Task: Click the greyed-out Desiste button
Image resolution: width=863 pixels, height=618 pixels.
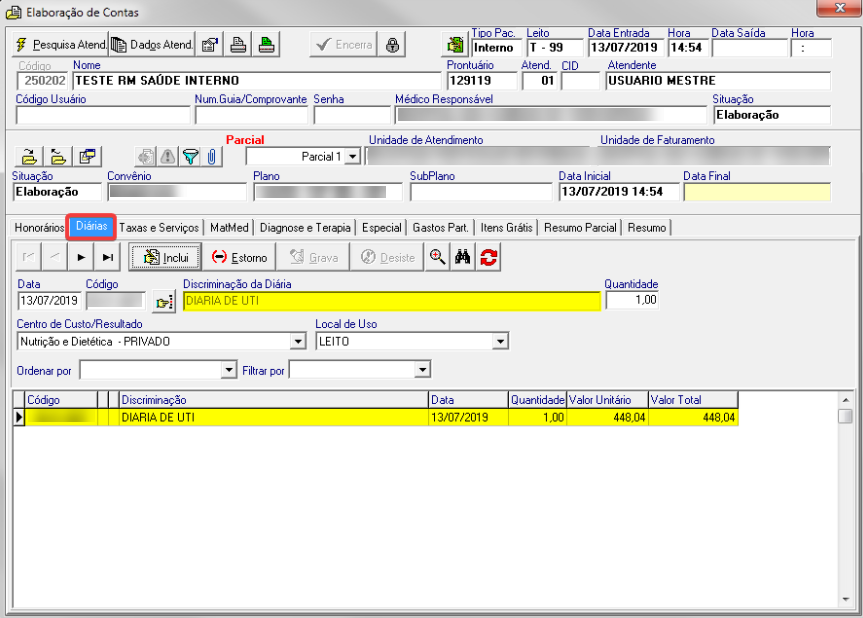Action: tap(387, 257)
